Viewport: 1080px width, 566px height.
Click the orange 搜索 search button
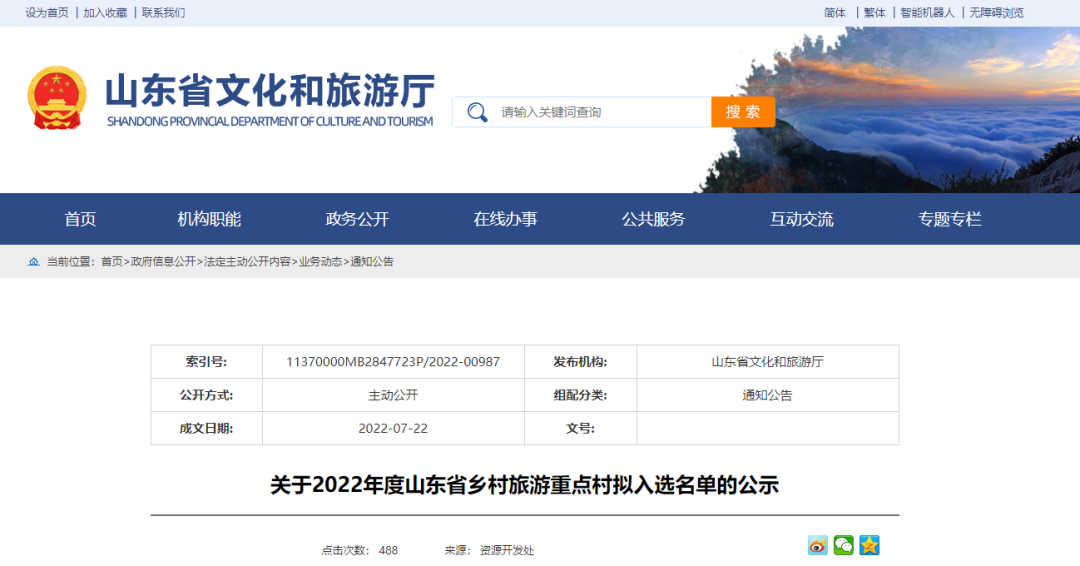coord(742,112)
